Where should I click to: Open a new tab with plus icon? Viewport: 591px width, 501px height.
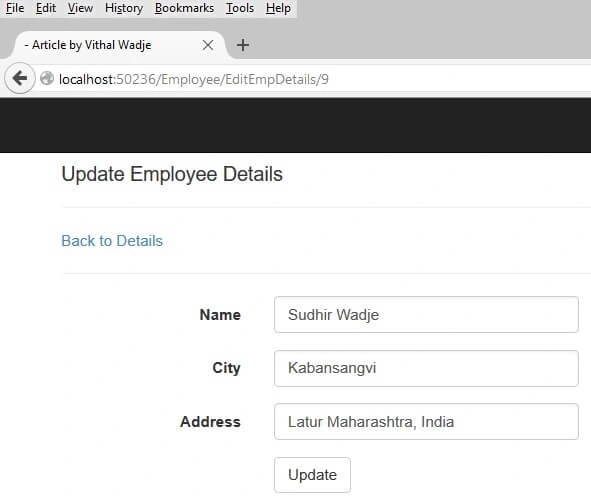click(x=243, y=45)
